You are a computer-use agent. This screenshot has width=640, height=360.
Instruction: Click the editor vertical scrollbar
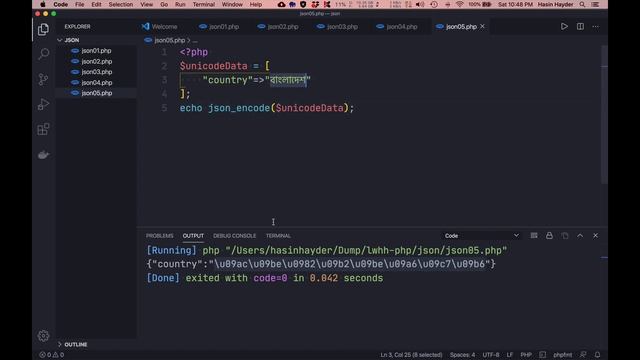[x=604, y=114]
